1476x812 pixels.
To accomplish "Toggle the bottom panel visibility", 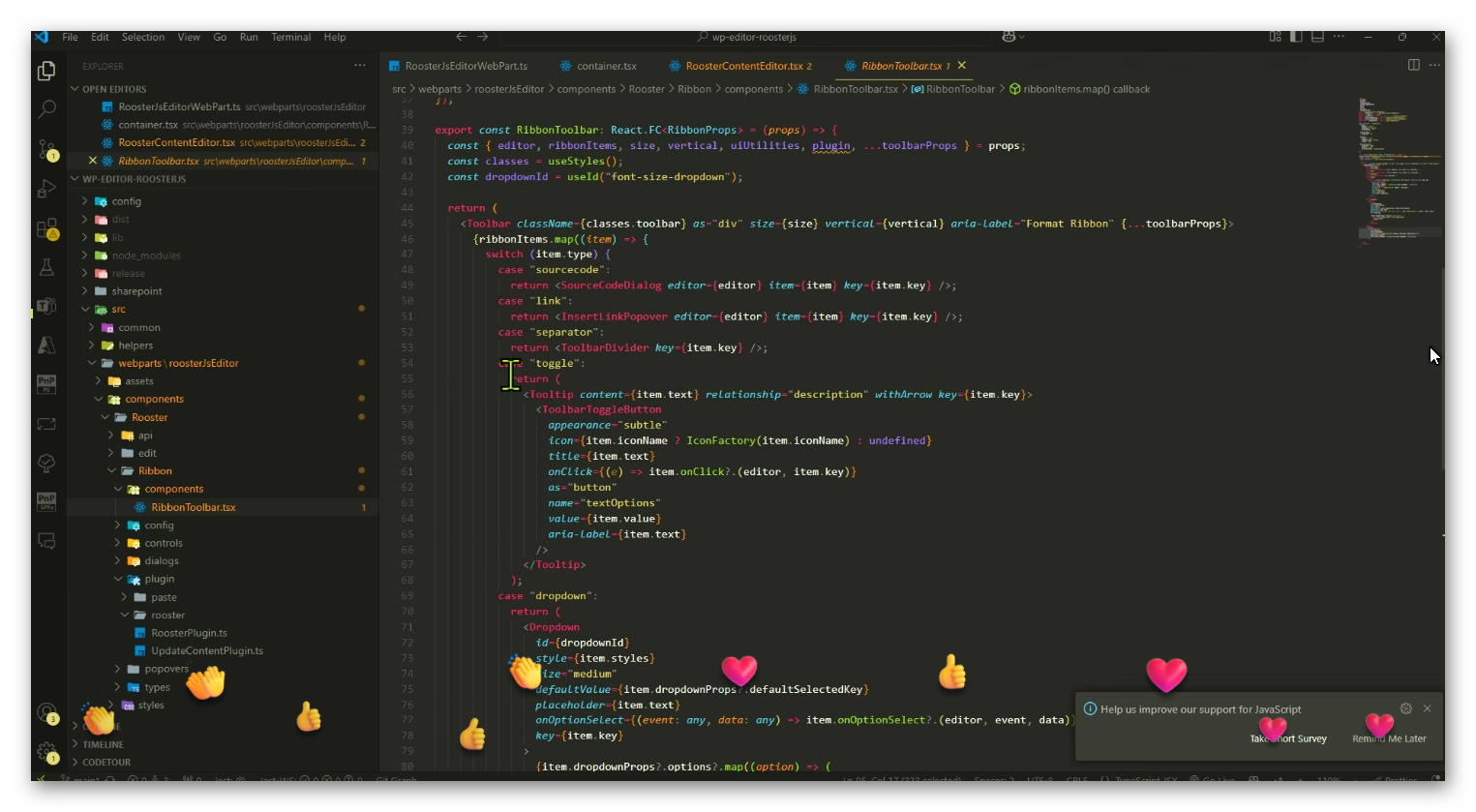I will [1317, 37].
